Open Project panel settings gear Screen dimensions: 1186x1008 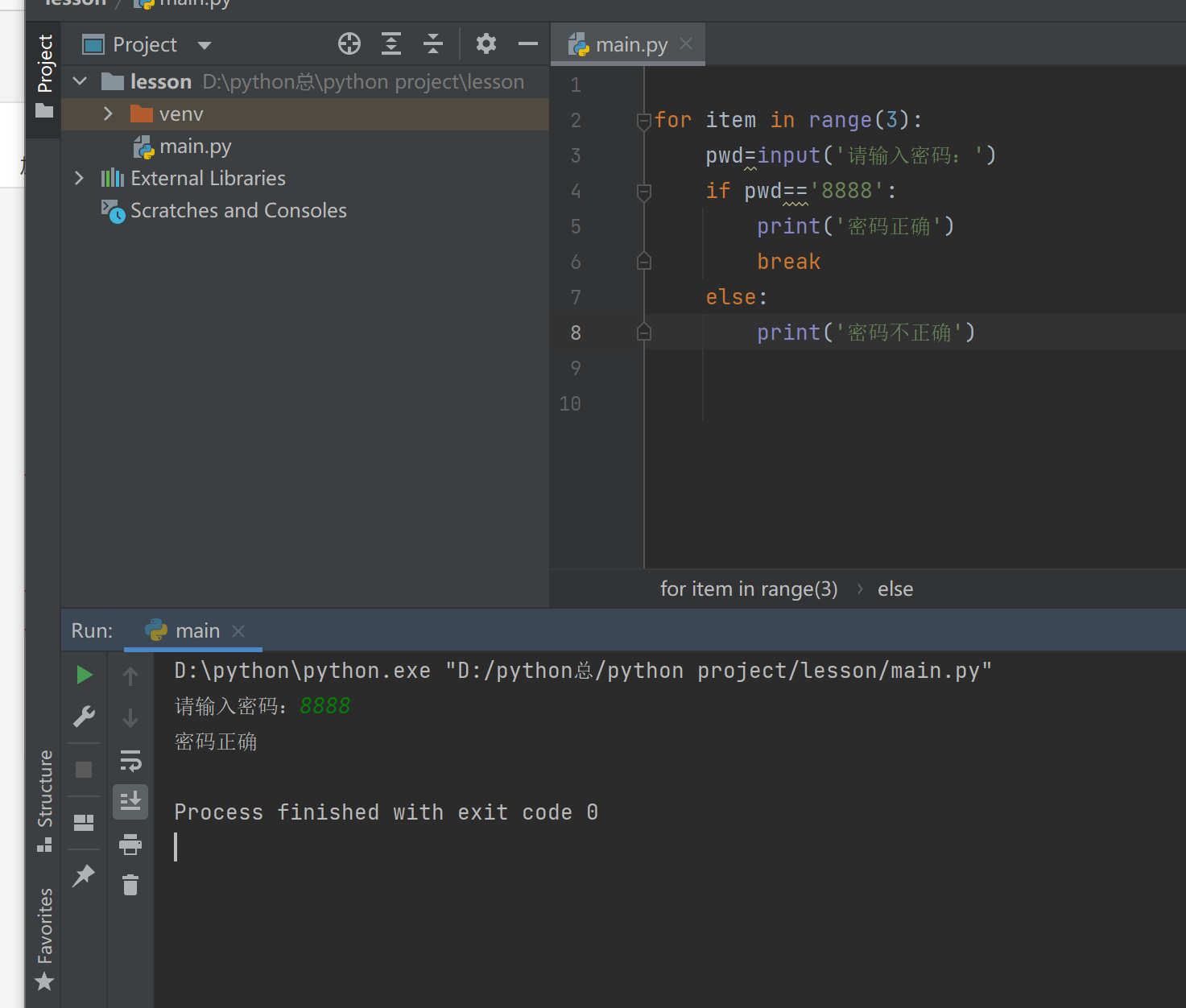pyautogui.click(x=486, y=43)
